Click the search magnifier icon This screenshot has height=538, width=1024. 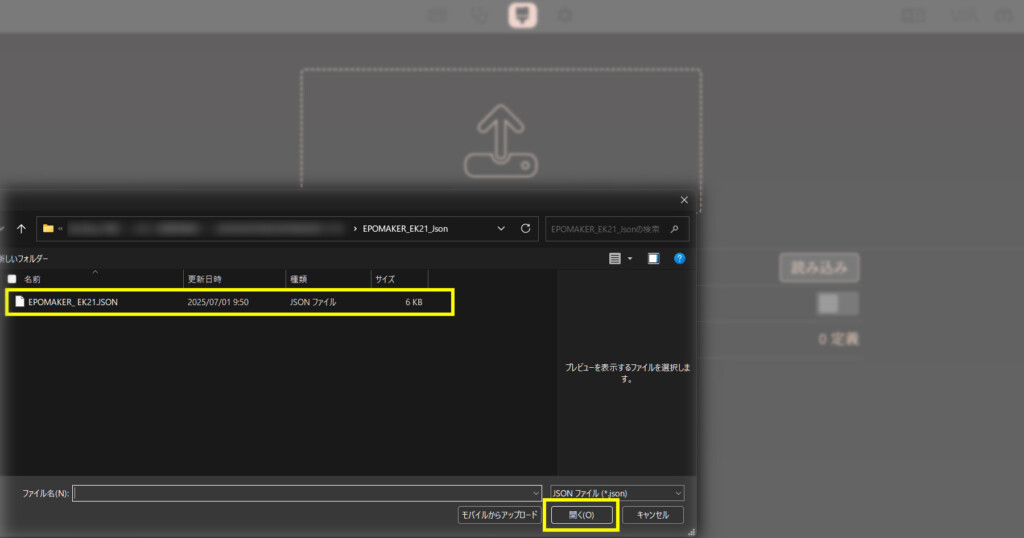coord(675,229)
